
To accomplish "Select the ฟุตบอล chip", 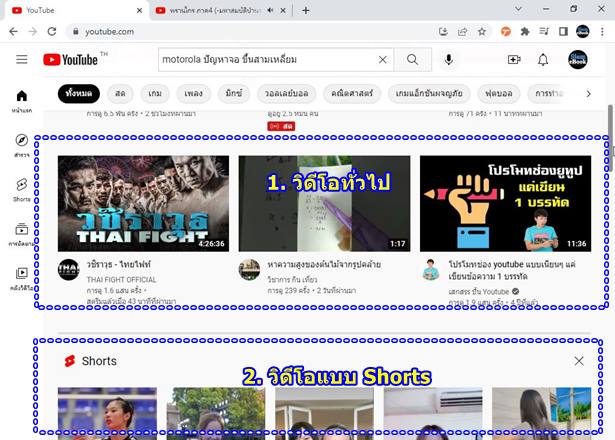I will coord(499,93).
